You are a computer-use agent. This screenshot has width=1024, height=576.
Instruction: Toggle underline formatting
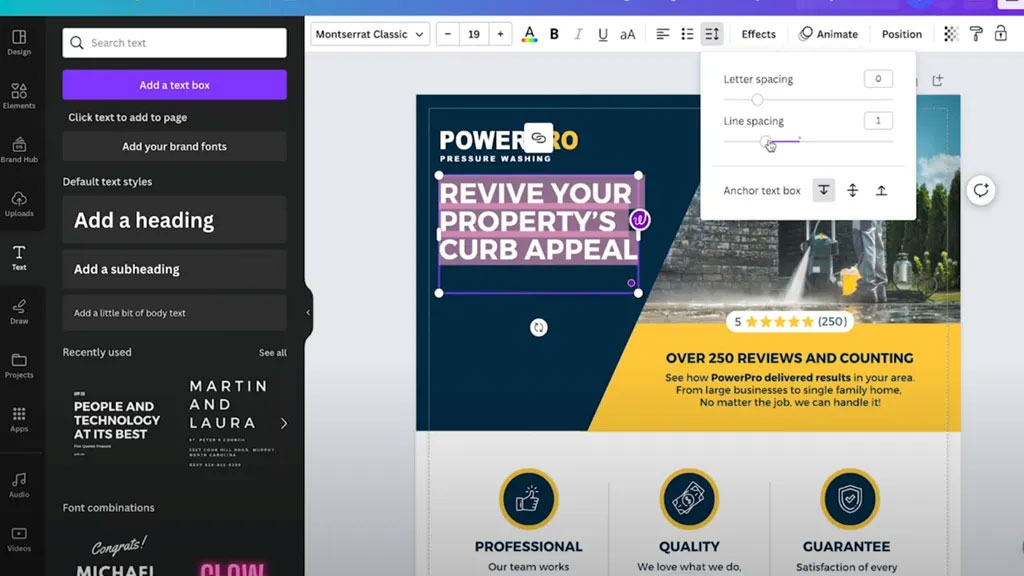point(602,34)
